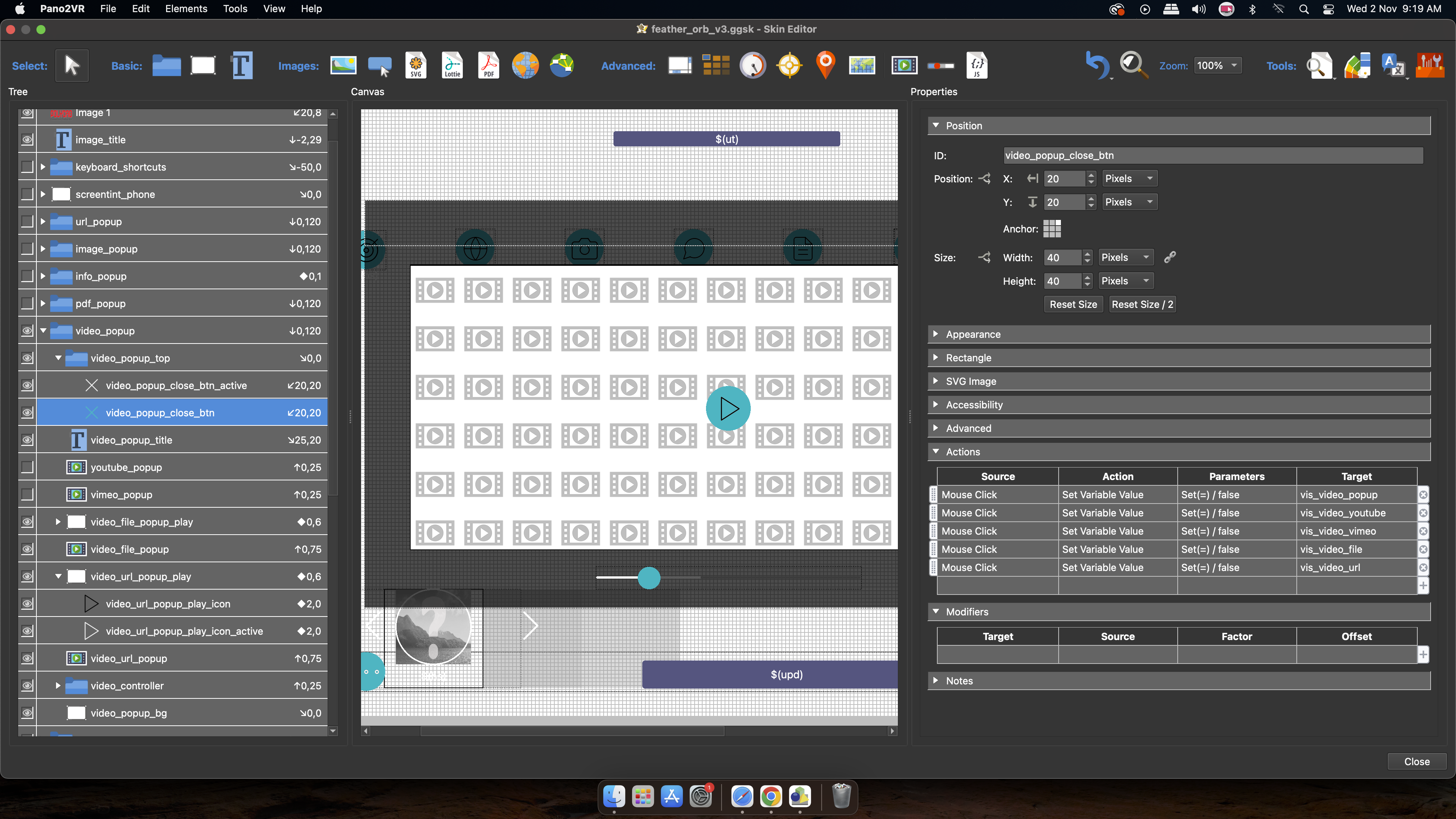Show the youtube_popup element
This screenshot has width=1456, height=819.
[x=27, y=468]
